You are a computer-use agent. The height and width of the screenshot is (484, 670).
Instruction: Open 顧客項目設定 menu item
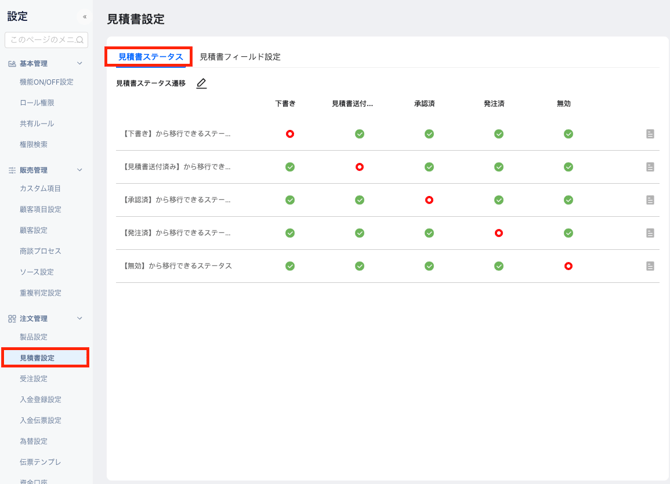pyautogui.click(x=40, y=209)
